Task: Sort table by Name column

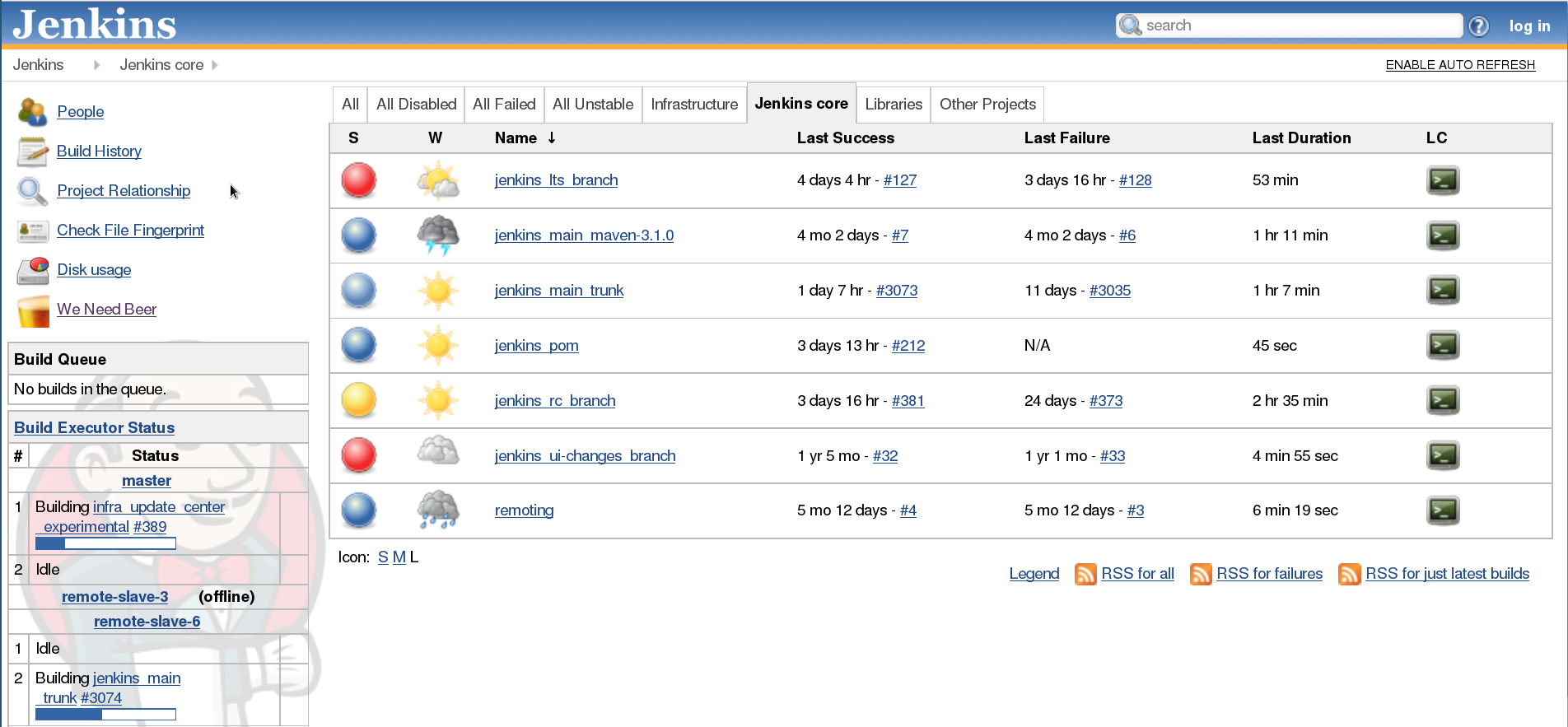Action: tap(516, 138)
